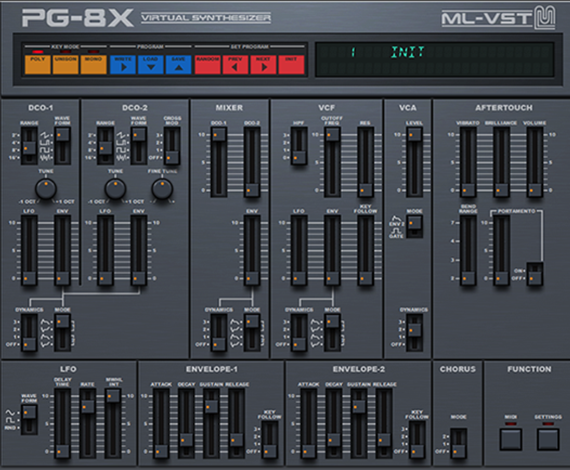Click the INIT program name in display
The height and width of the screenshot is (470, 570).
(408, 52)
